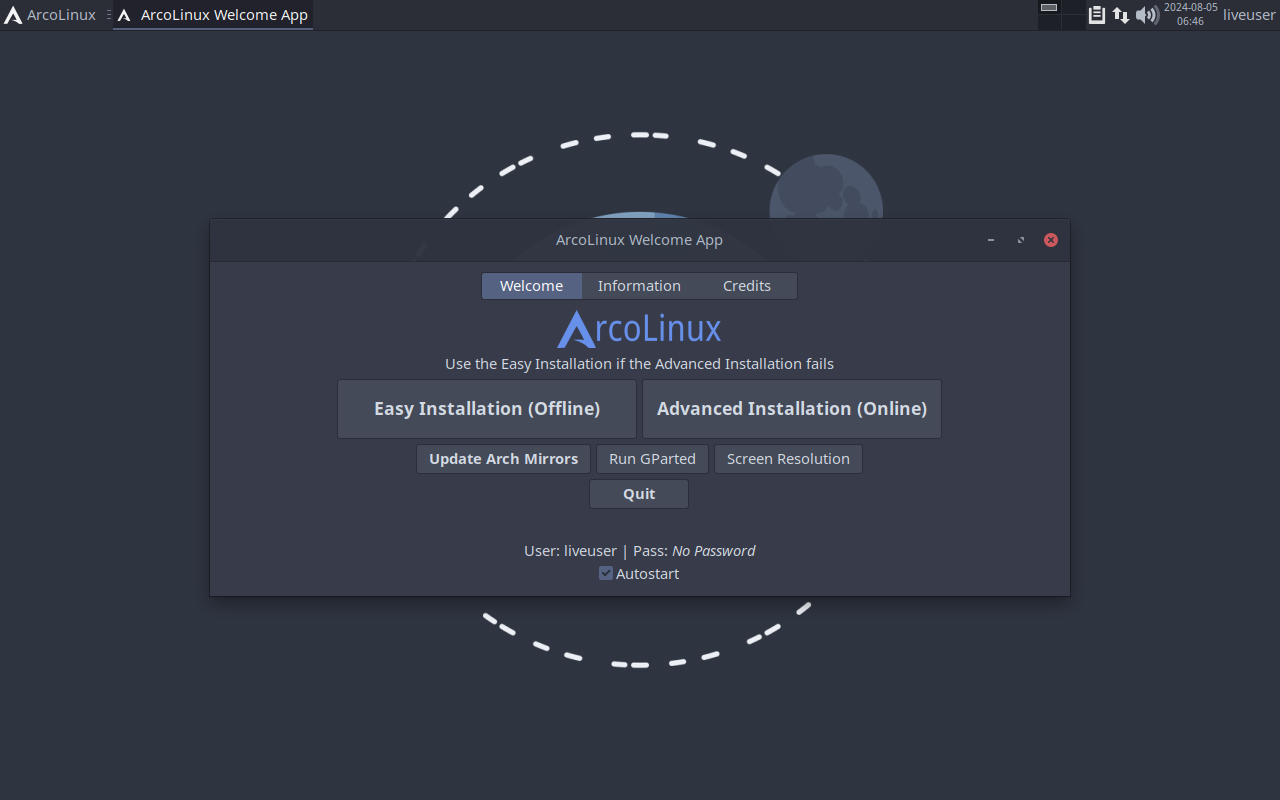Viewport: 1280px width, 800px height.
Task: Launch Advanced Installation (Online)
Action: coord(792,409)
